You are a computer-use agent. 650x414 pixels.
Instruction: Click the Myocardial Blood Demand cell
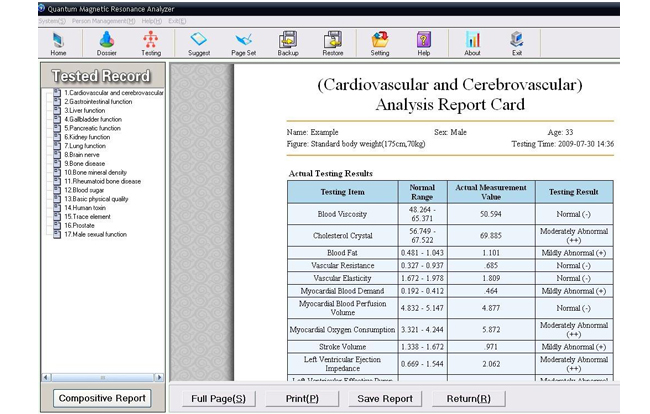tap(342, 291)
